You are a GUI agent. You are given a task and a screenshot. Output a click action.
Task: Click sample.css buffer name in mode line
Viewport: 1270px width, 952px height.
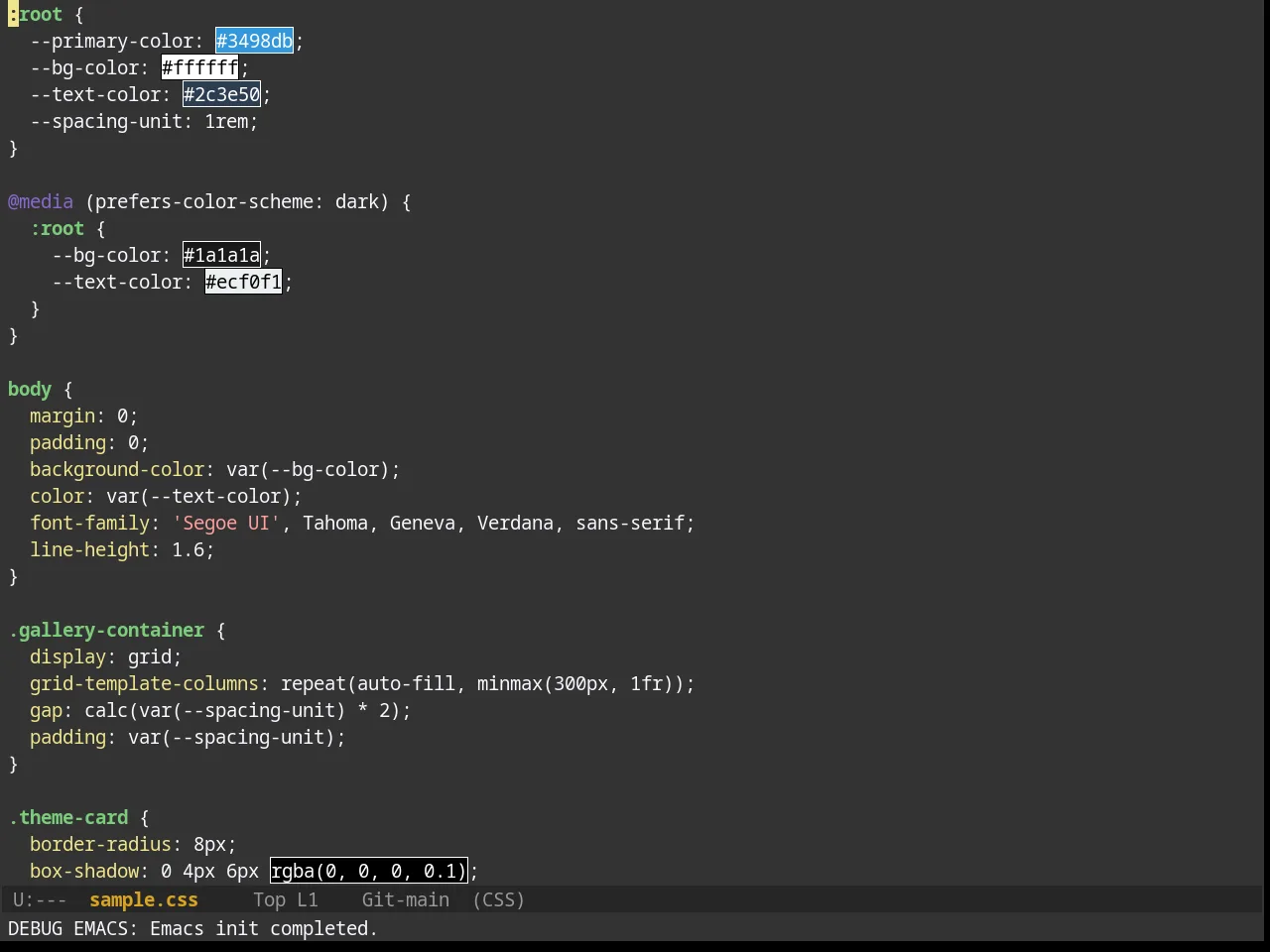pyautogui.click(x=144, y=899)
